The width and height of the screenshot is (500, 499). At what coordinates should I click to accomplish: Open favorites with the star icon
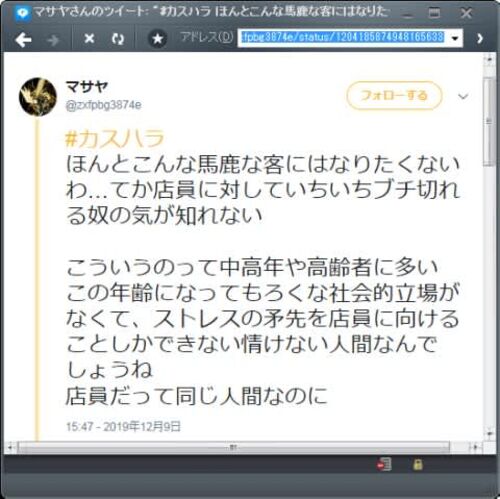157,39
